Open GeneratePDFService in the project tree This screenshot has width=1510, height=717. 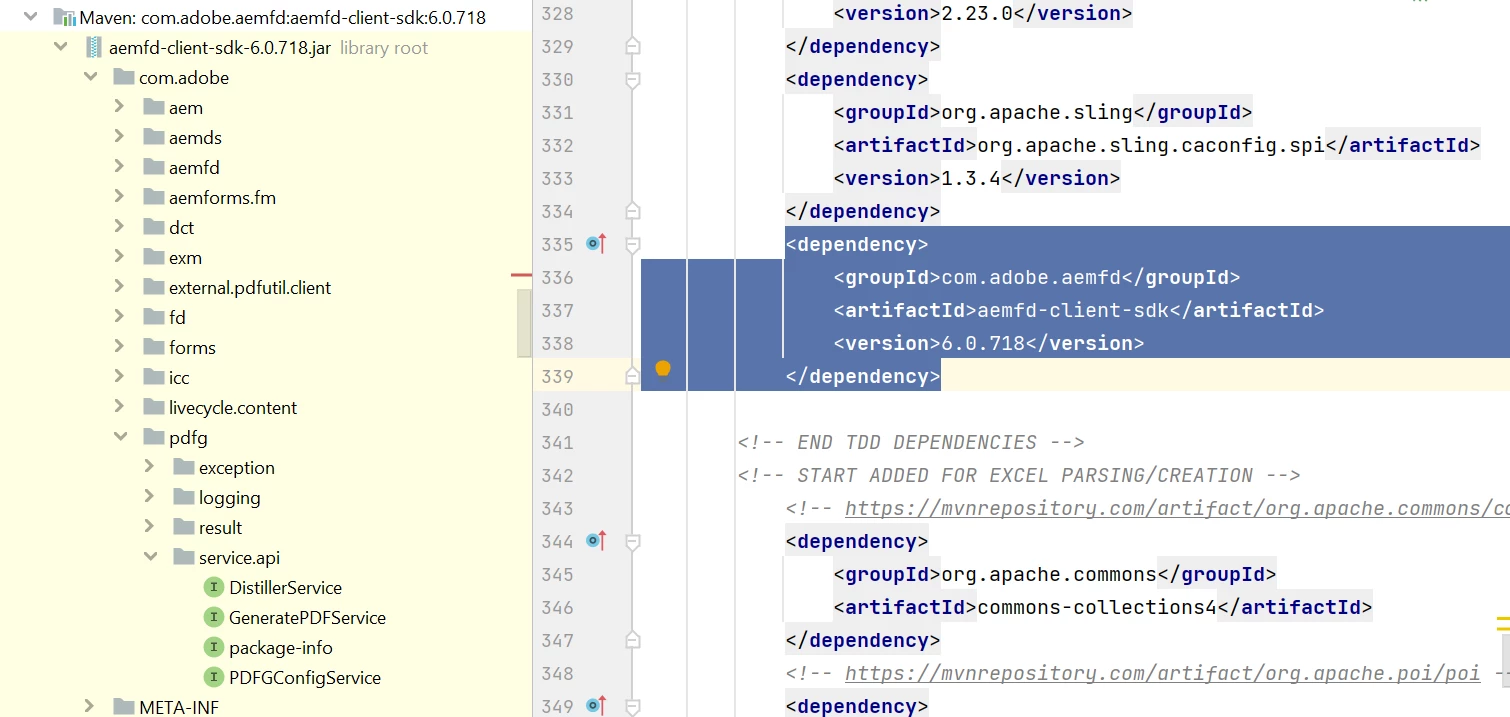(307, 617)
